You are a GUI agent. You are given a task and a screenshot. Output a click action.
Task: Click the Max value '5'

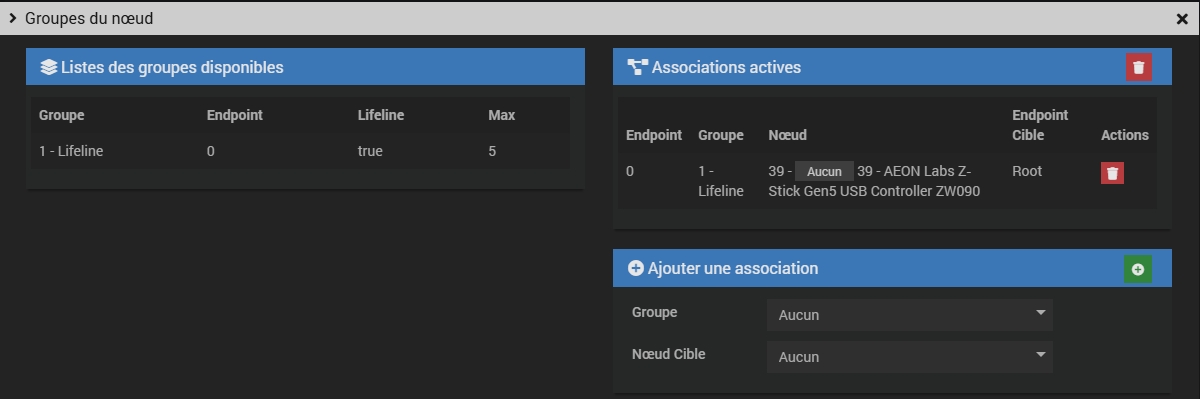click(x=492, y=151)
